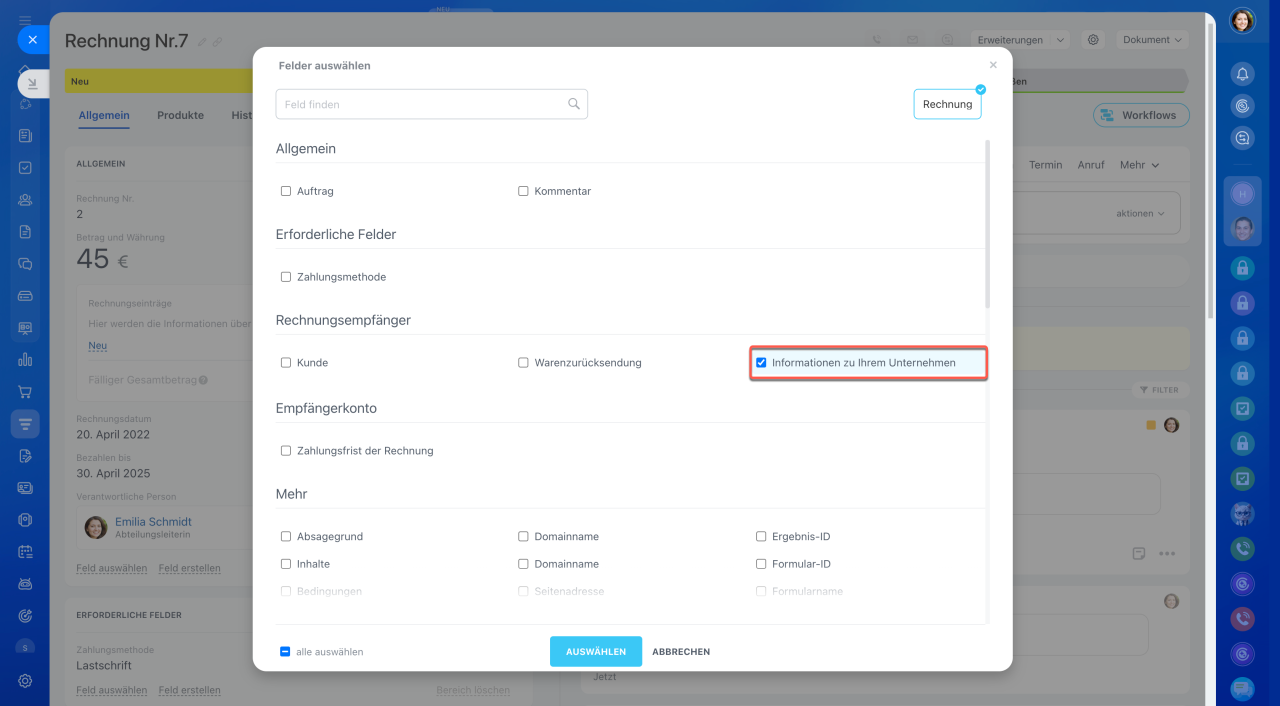Check the Kunde checkbox
This screenshot has height=706, width=1280.
(286, 363)
